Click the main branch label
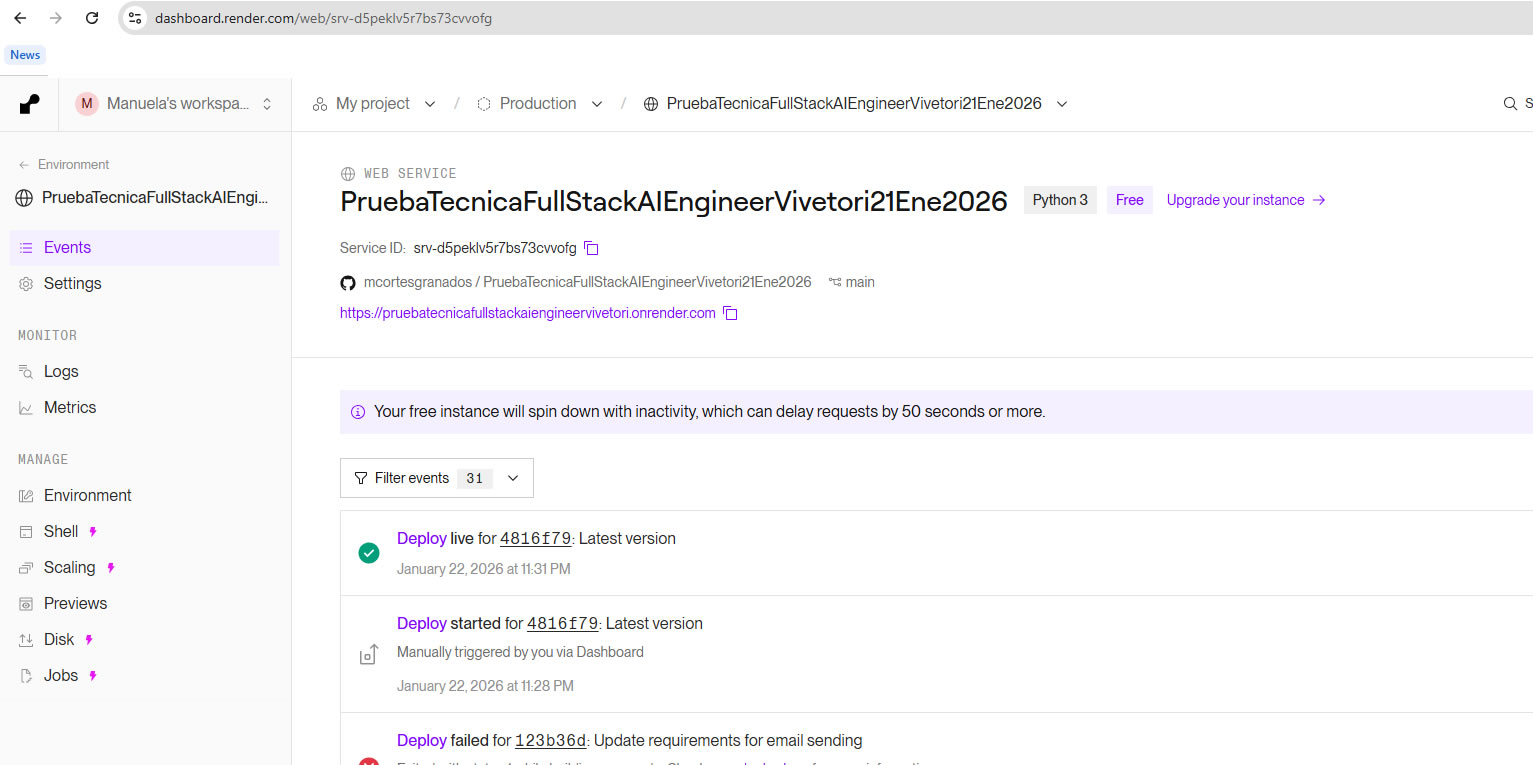Viewport: 1533px width, 765px height. [x=860, y=283]
